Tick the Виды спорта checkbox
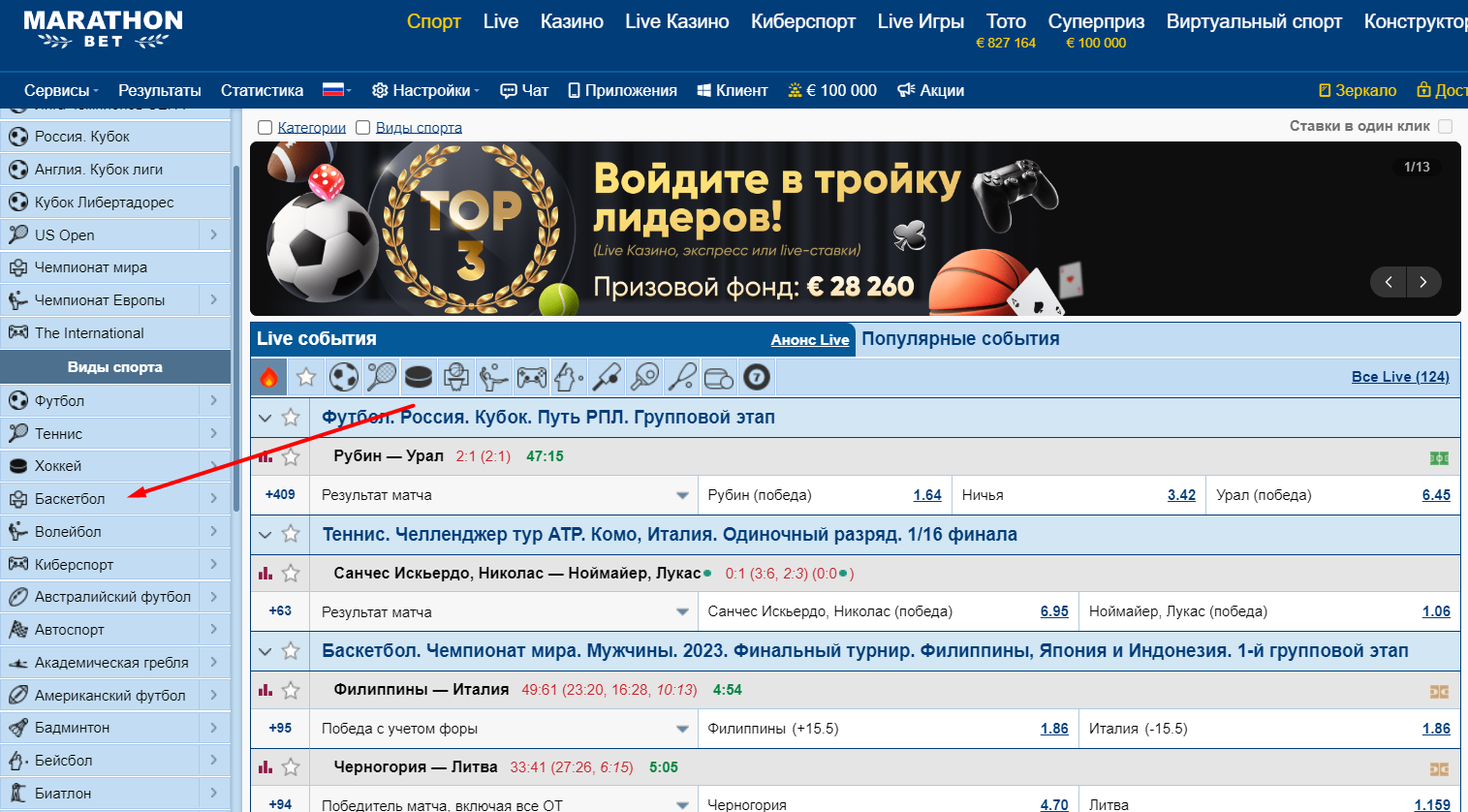1468x812 pixels. [x=363, y=127]
